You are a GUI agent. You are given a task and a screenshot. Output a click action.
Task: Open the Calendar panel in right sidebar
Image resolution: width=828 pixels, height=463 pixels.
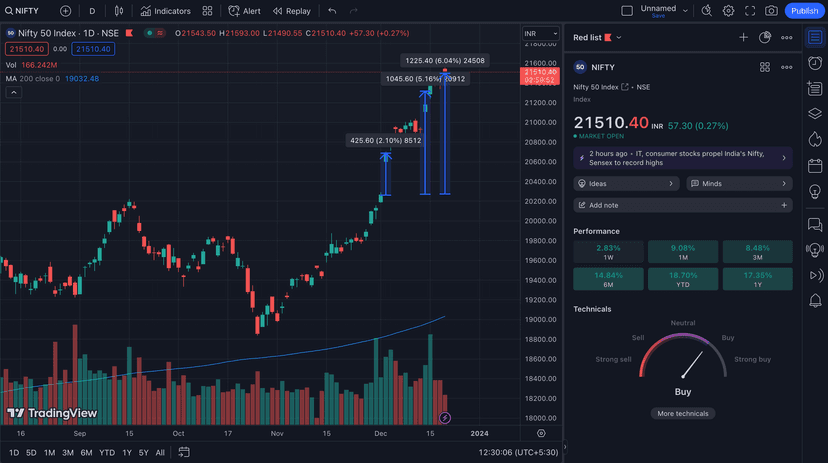(815, 166)
